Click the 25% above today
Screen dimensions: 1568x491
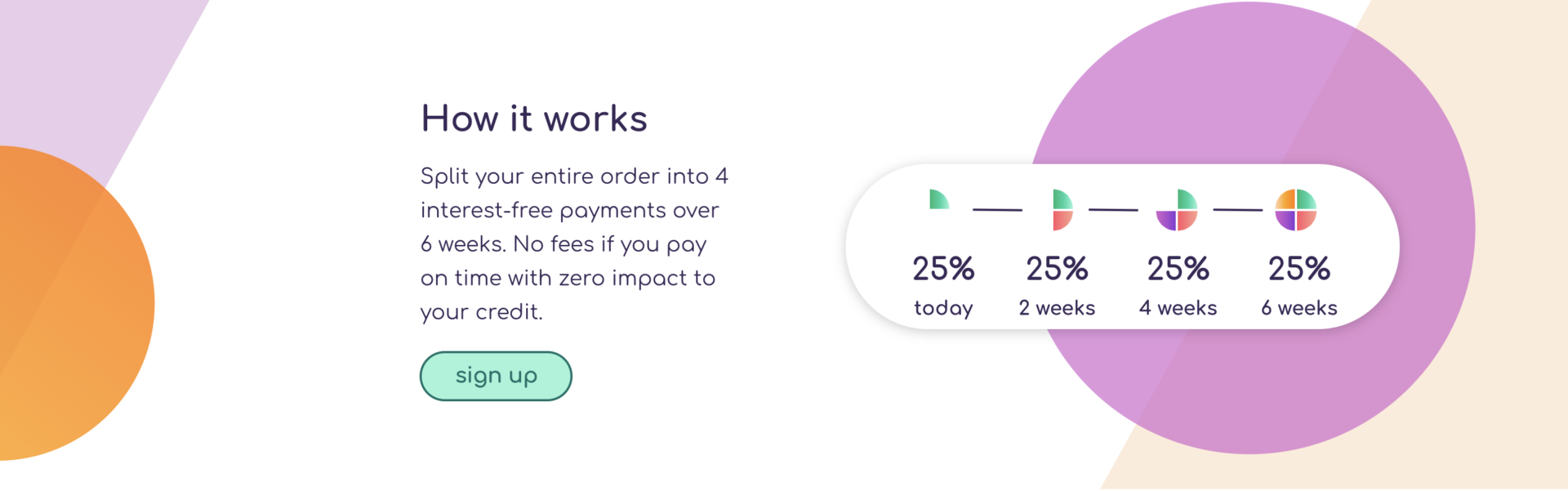[943, 269]
